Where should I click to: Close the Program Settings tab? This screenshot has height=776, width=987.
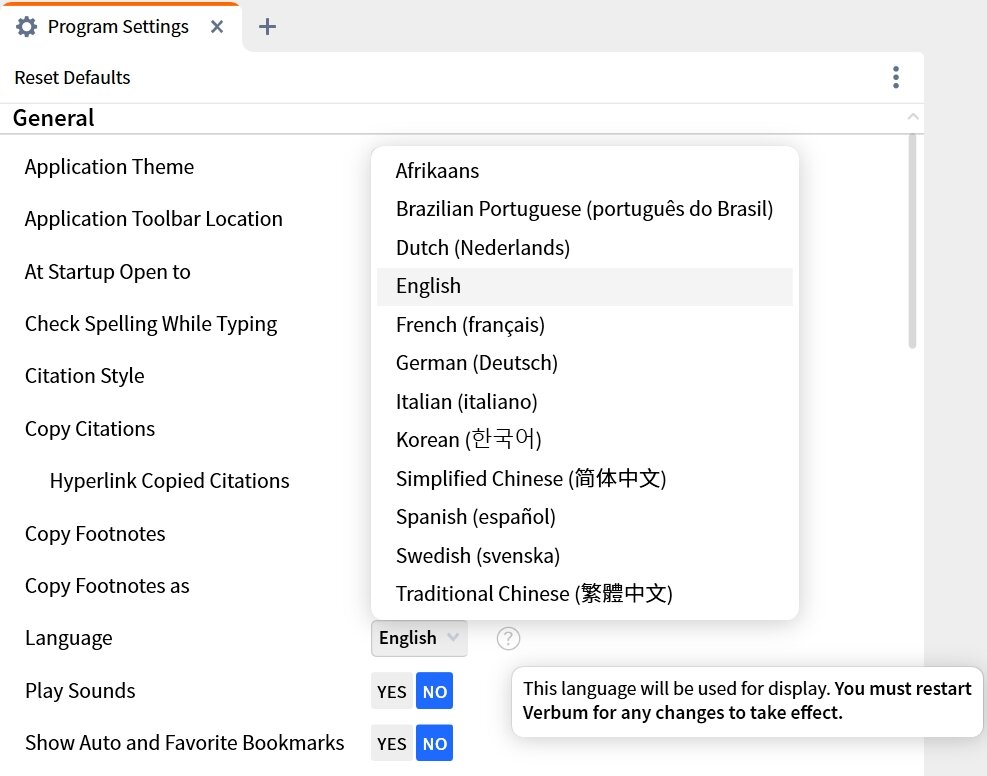217,27
